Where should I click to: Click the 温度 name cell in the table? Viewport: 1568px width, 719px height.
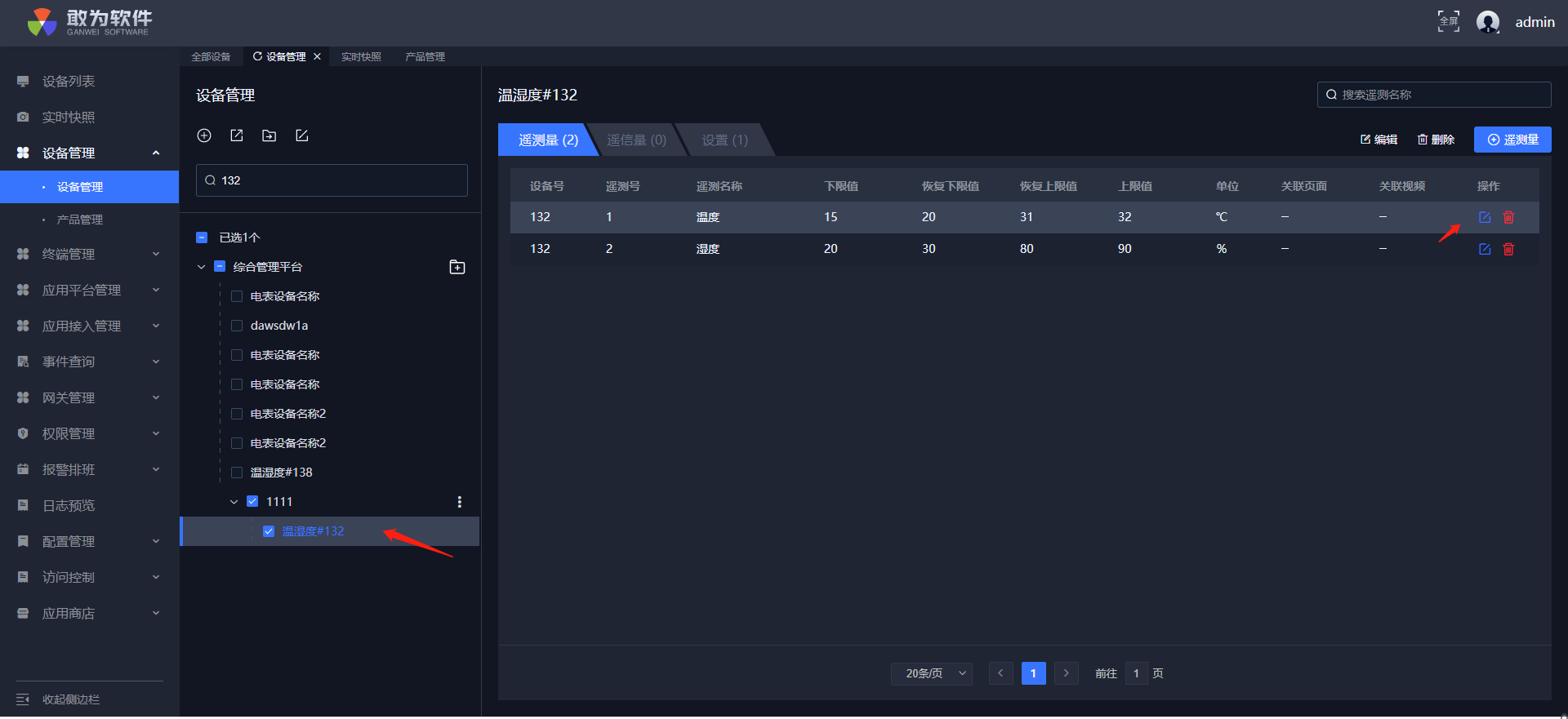click(707, 217)
